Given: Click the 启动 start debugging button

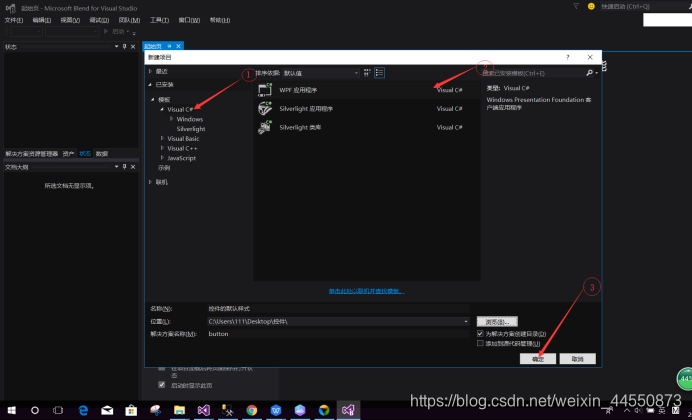Looking at the screenshot, I should click(116, 31).
